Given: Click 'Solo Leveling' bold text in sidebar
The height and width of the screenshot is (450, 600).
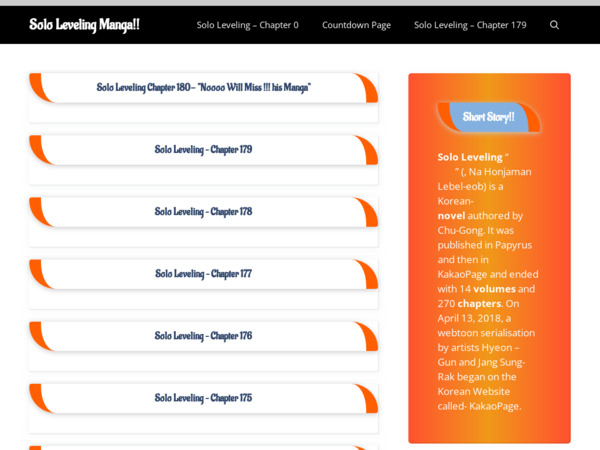Looking at the screenshot, I should tap(470, 157).
